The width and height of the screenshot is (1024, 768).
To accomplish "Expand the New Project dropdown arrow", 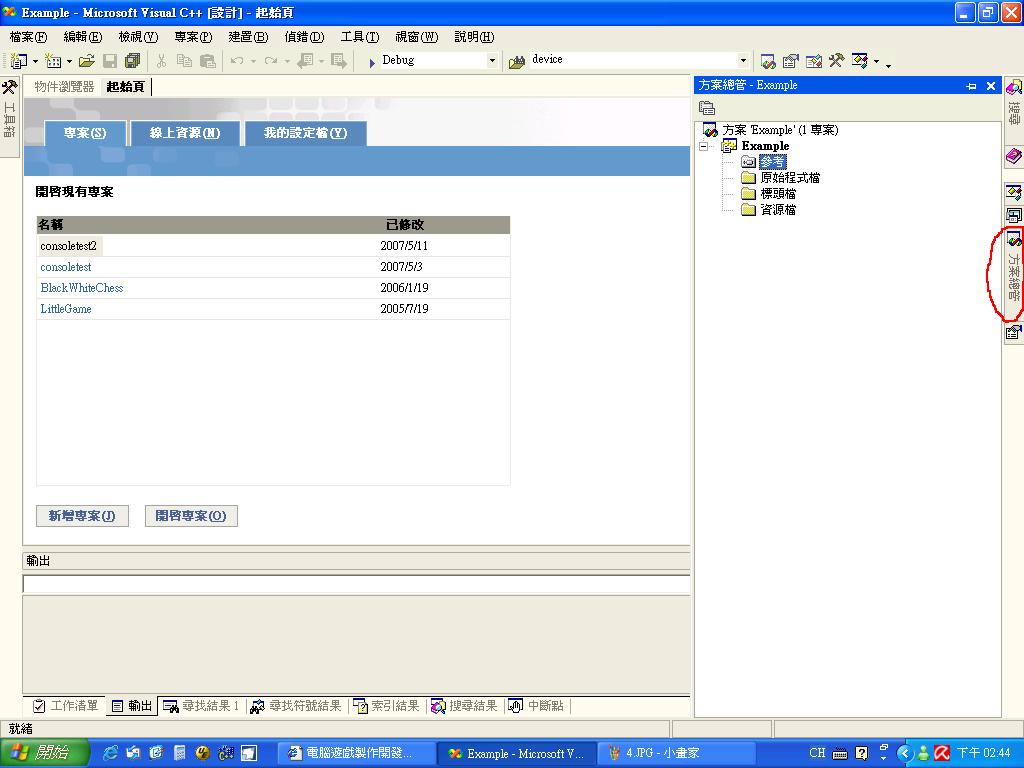I will 35,61.
